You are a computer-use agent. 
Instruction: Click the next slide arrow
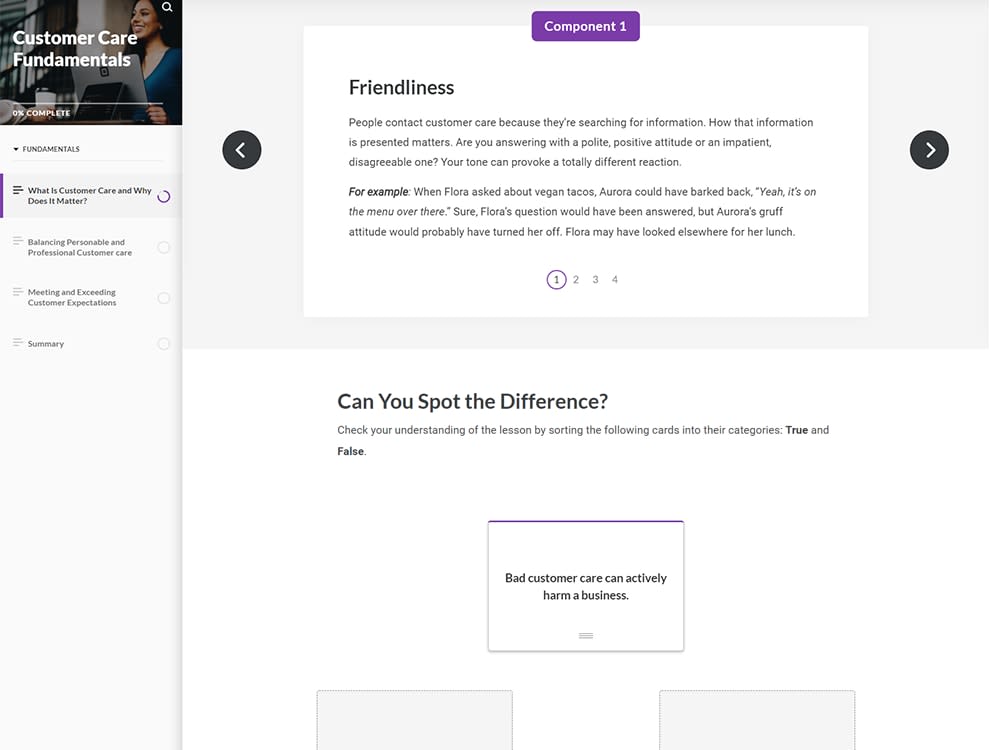point(929,149)
